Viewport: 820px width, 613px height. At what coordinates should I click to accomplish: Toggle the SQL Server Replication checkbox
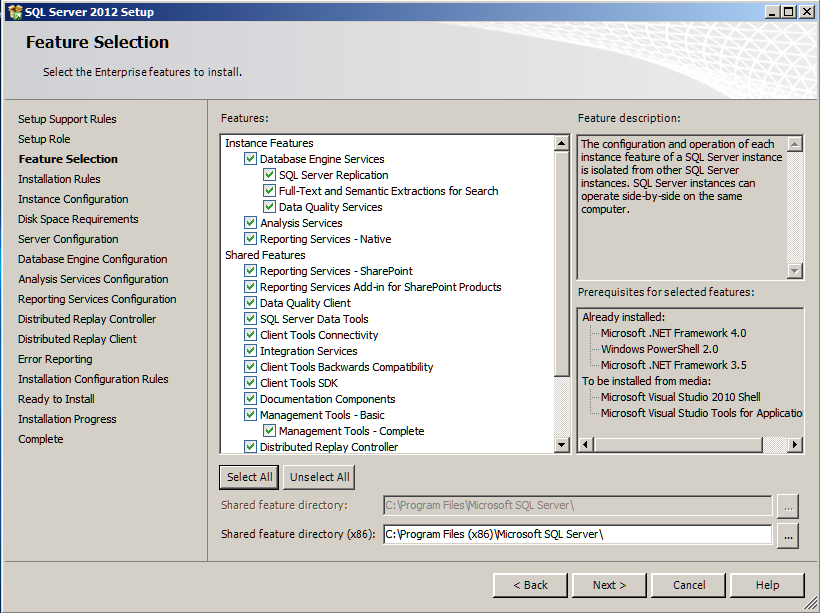pos(270,175)
